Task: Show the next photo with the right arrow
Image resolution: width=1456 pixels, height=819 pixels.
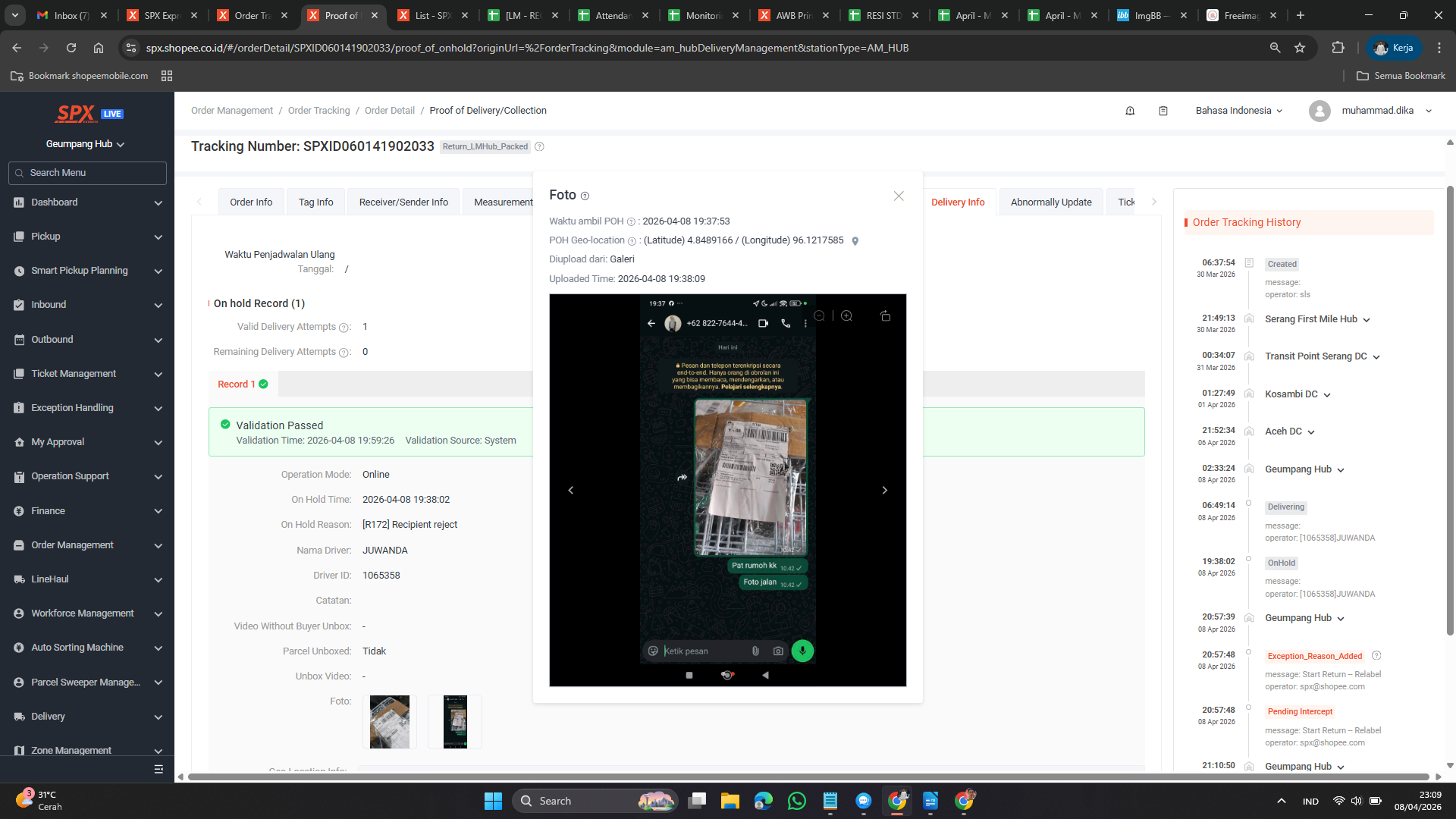Action: 884,491
